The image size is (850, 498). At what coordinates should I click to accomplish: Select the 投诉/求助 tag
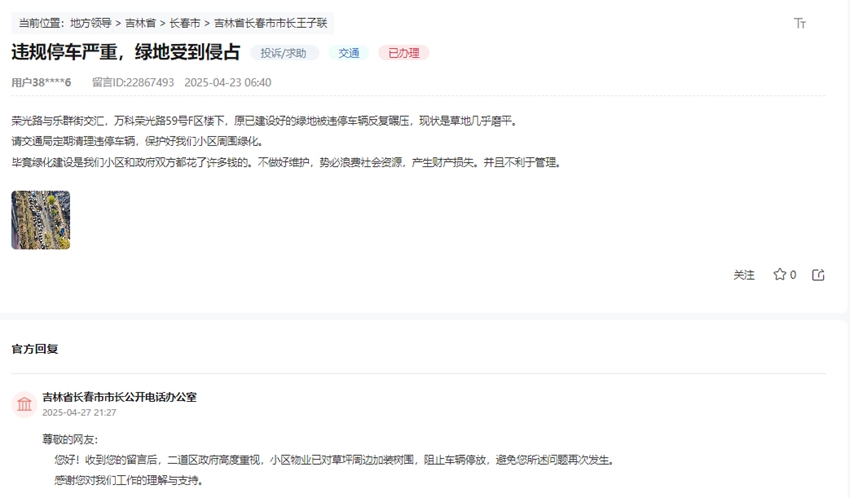(x=284, y=53)
